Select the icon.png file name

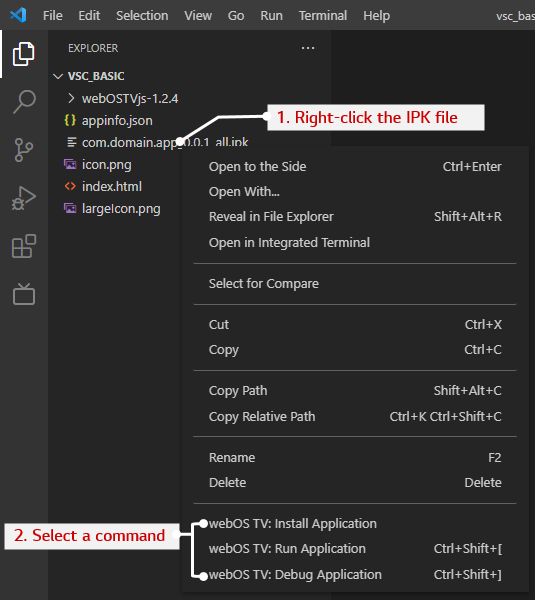[x=106, y=165]
